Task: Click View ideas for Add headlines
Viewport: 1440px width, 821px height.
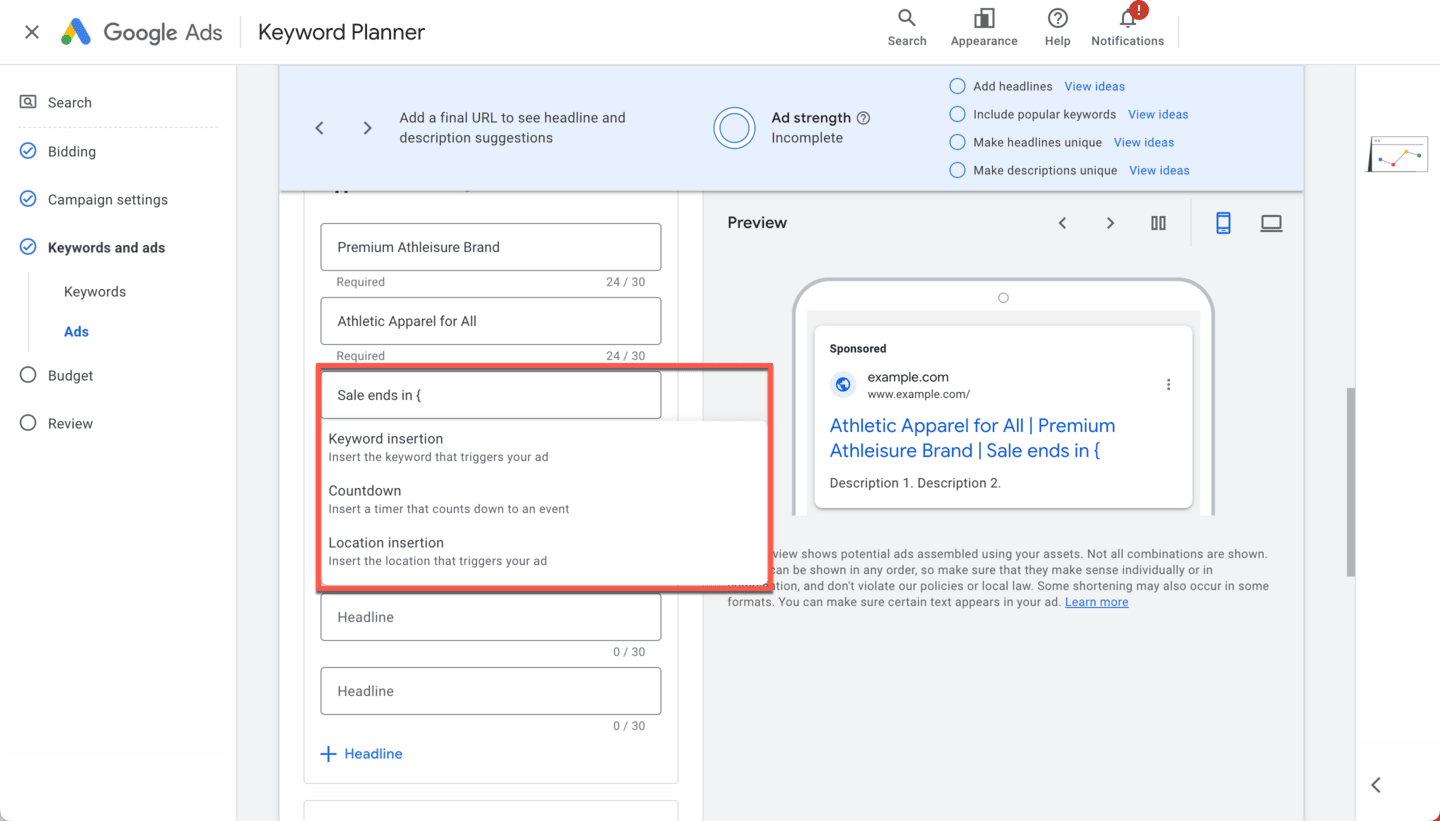Action: pos(1094,86)
